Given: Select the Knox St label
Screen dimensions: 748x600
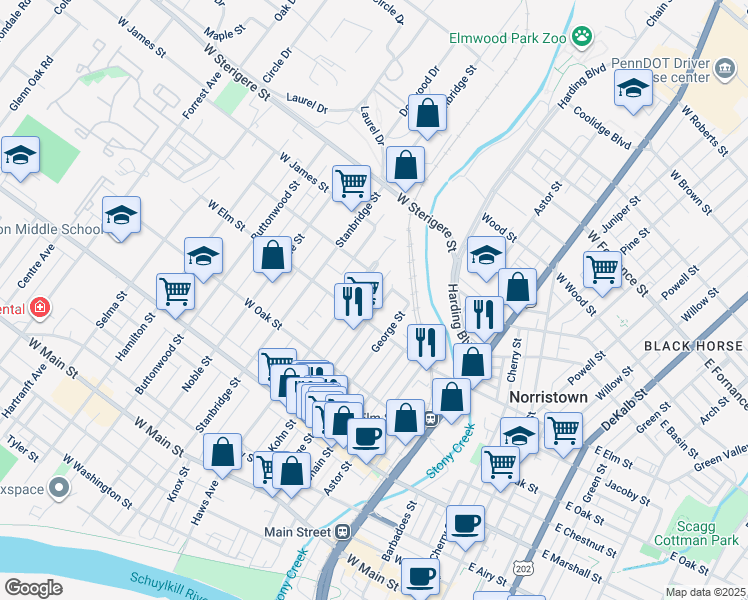Looking at the screenshot, I should click(x=178, y=484).
